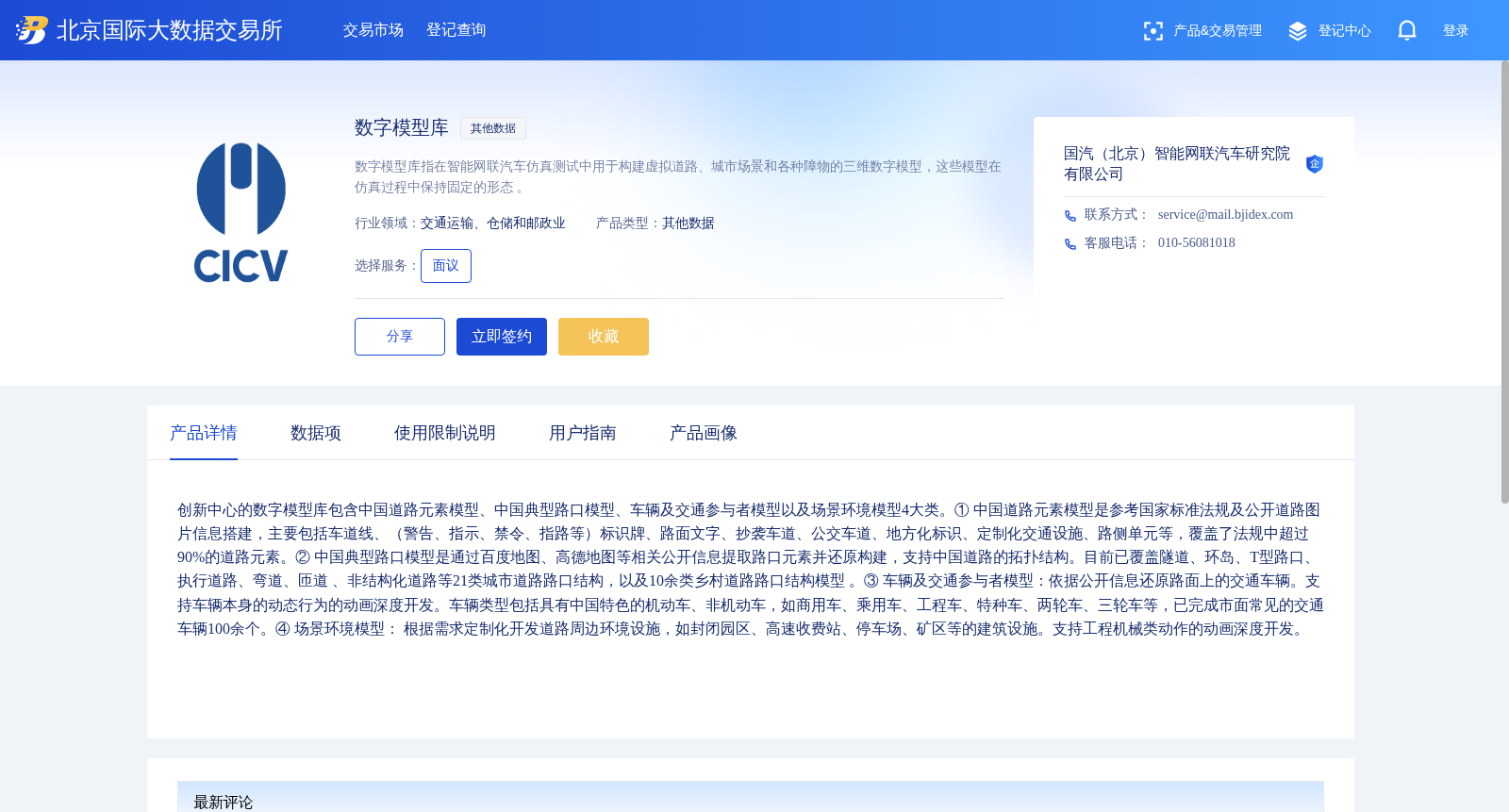The width and height of the screenshot is (1509, 812).
Task: Open the 产品&交易管理 scan icon
Action: pos(1152,31)
